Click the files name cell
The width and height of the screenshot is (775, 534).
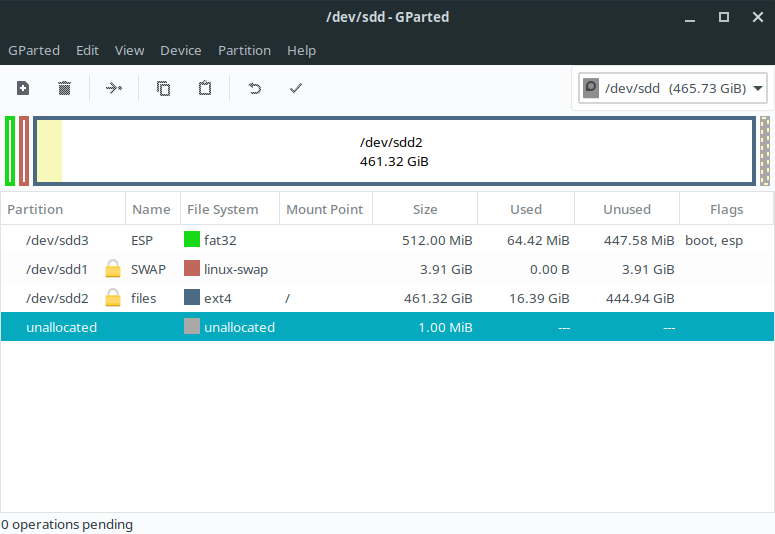click(143, 298)
